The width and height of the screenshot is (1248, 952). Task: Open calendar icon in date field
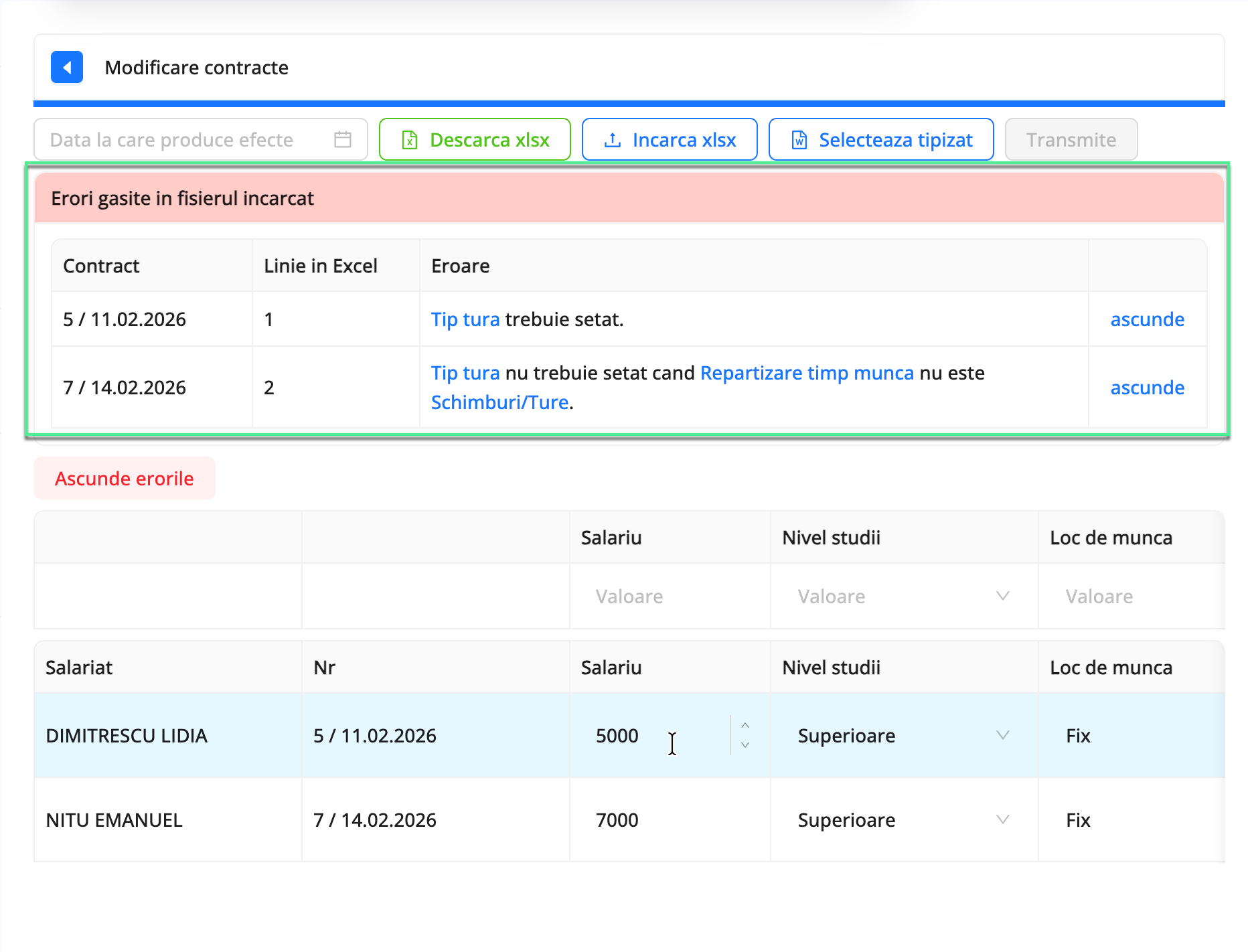pyautogui.click(x=343, y=139)
